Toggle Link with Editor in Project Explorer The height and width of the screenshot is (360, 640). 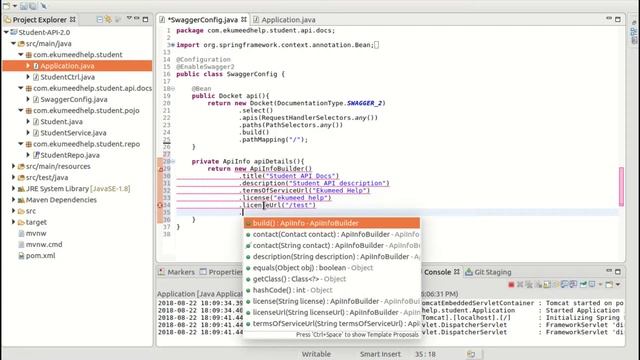[x=108, y=19]
